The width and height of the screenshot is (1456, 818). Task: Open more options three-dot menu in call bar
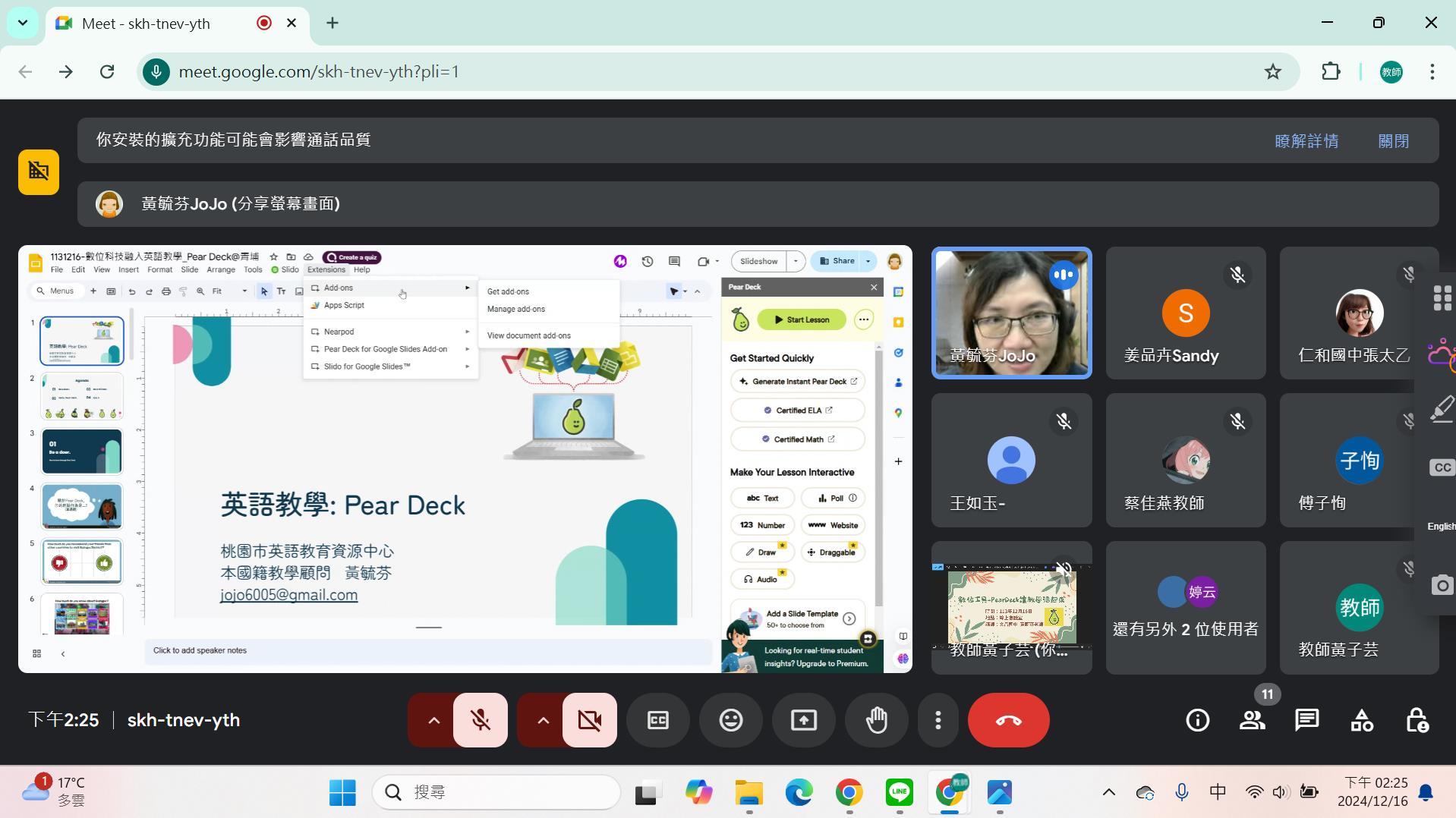pos(938,720)
